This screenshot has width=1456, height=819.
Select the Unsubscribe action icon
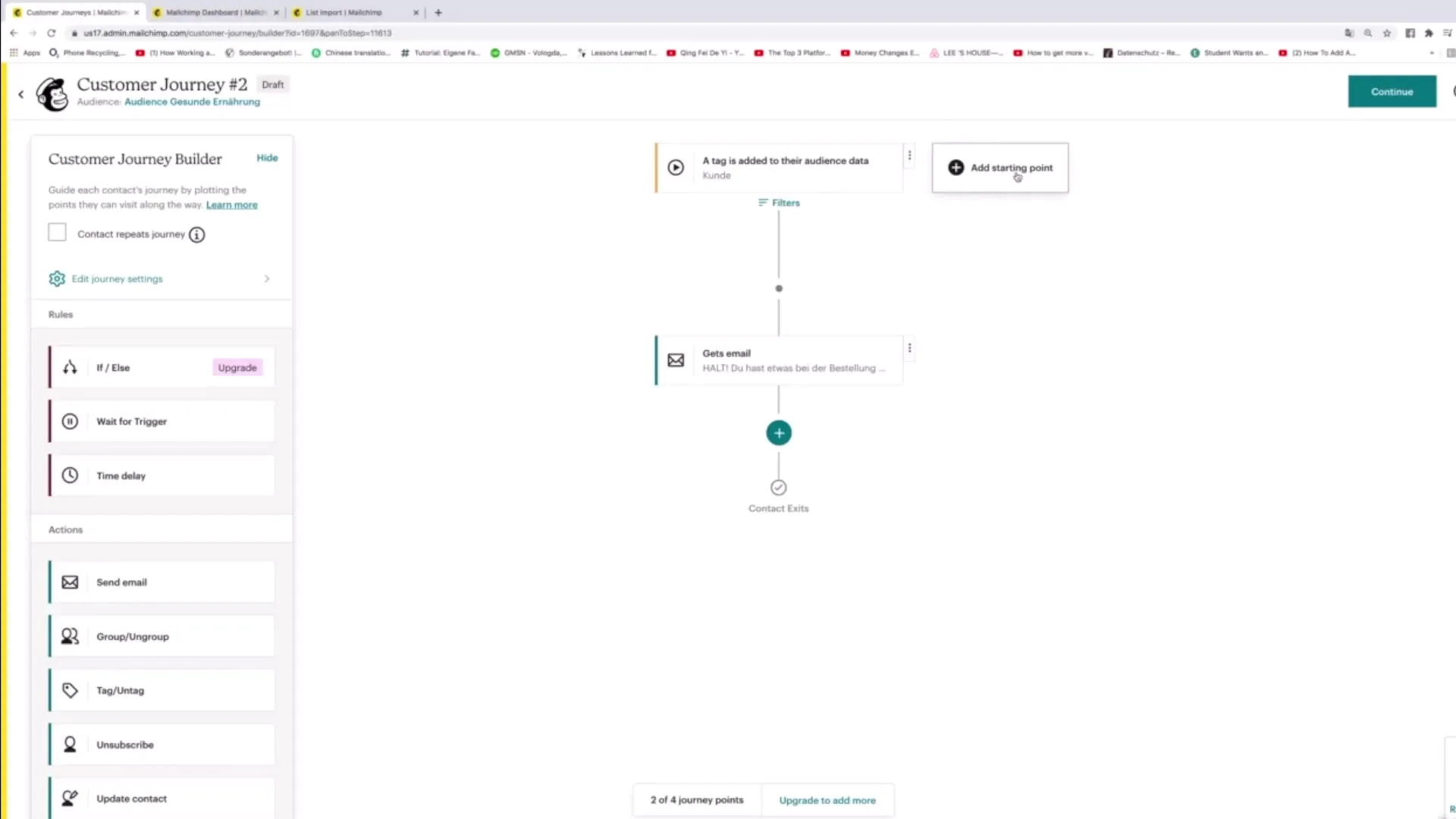[70, 745]
